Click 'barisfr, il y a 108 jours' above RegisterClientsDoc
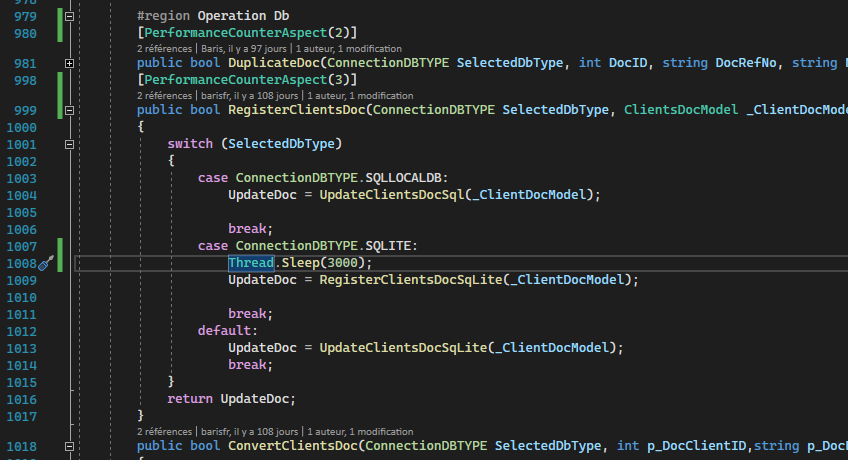 point(254,95)
